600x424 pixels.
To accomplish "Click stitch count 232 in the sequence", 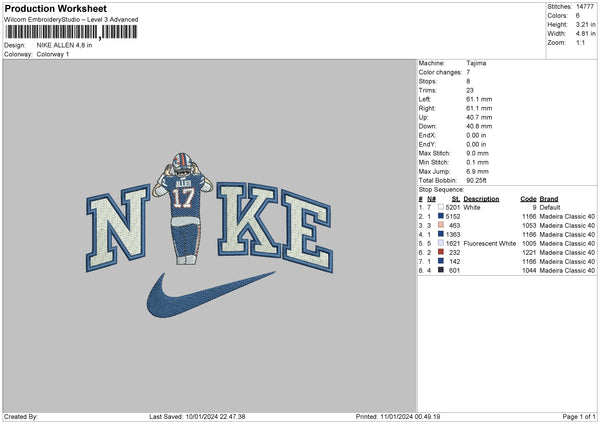I will (x=455, y=252).
